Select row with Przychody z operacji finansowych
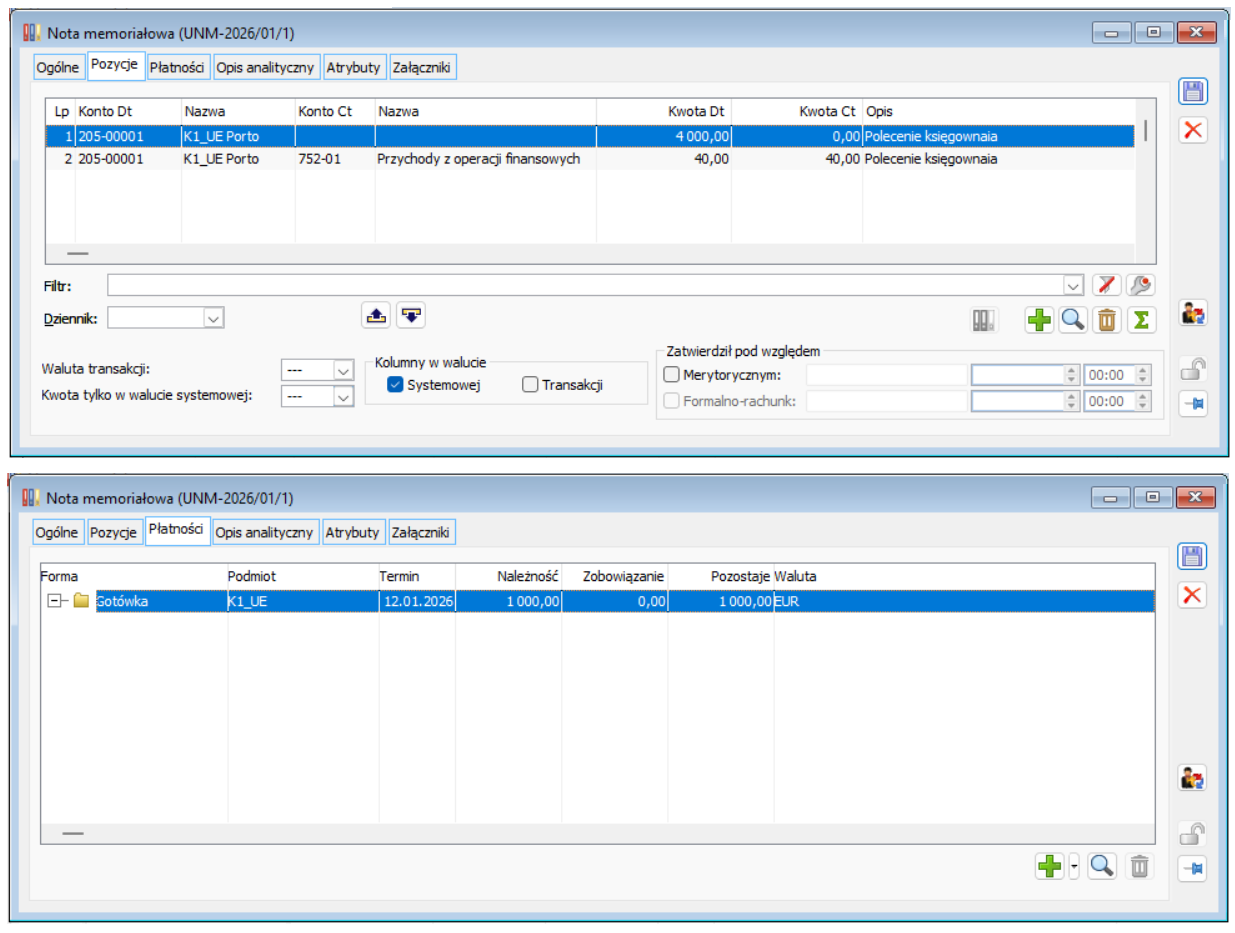The width and height of the screenshot is (1235, 933). 478,159
